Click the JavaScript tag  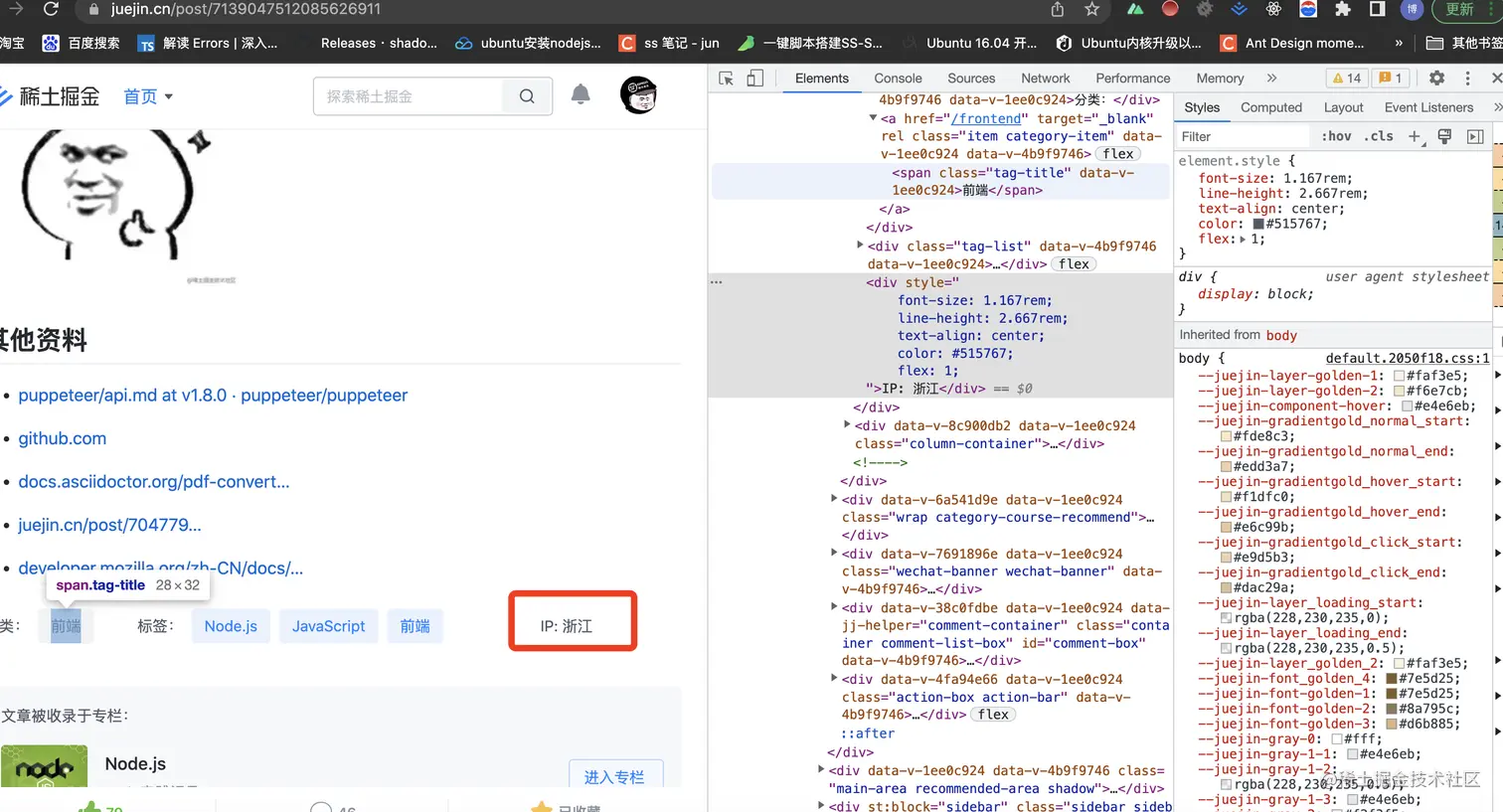point(328,626)
